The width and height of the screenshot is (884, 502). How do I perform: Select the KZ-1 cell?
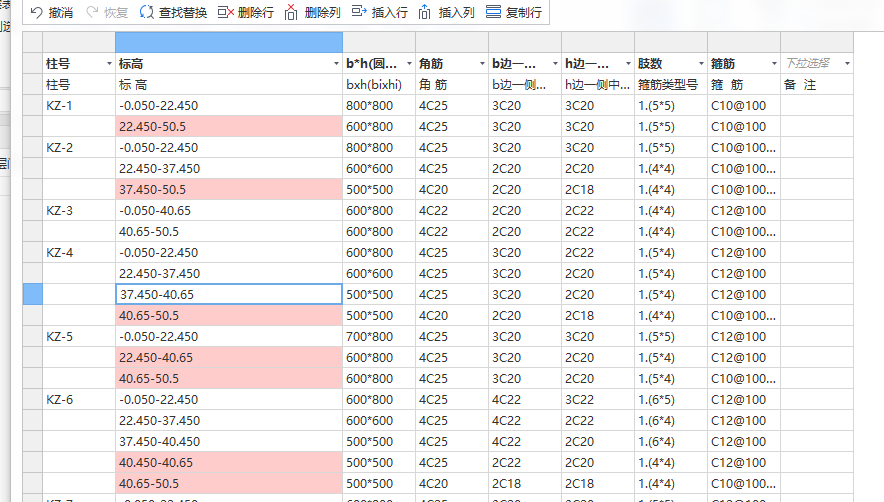click(79, 105)
